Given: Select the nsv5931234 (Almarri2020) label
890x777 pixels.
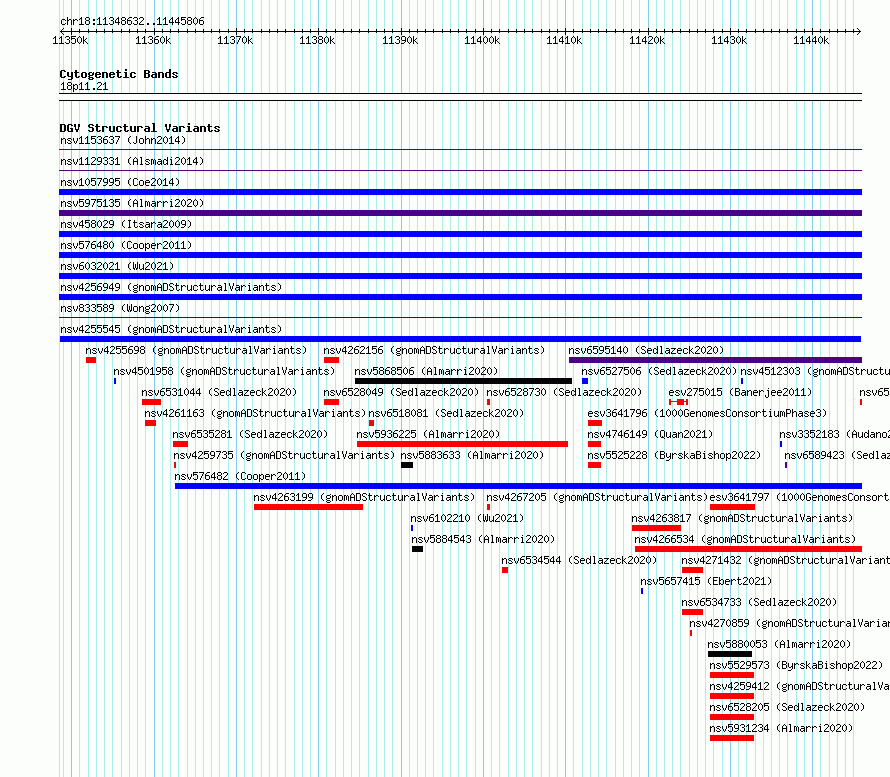Looking at the screenshot, I should click(781, 728).
